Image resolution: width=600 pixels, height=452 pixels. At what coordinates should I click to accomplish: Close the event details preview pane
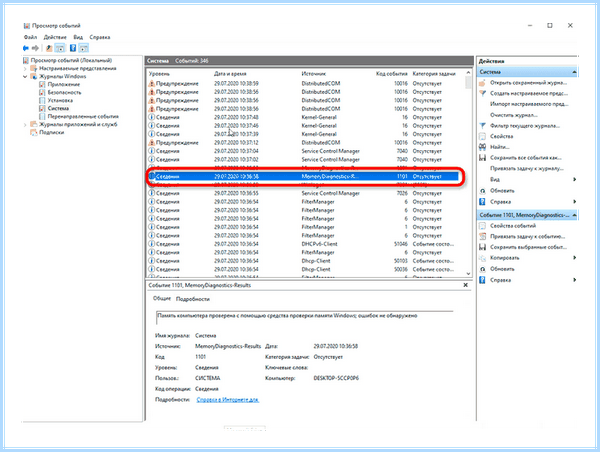pyautogui.click(x=465, y=285)
